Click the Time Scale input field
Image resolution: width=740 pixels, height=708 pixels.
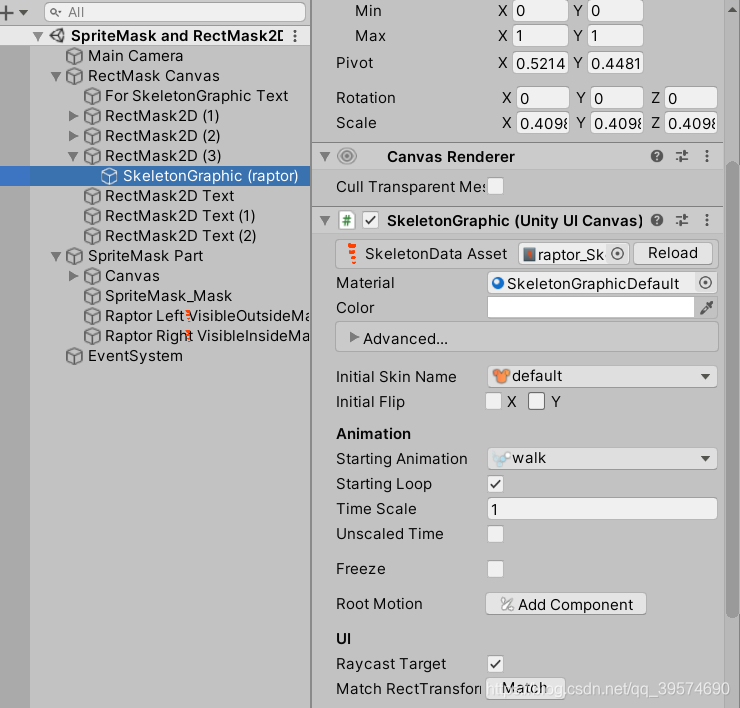[602, 509]
